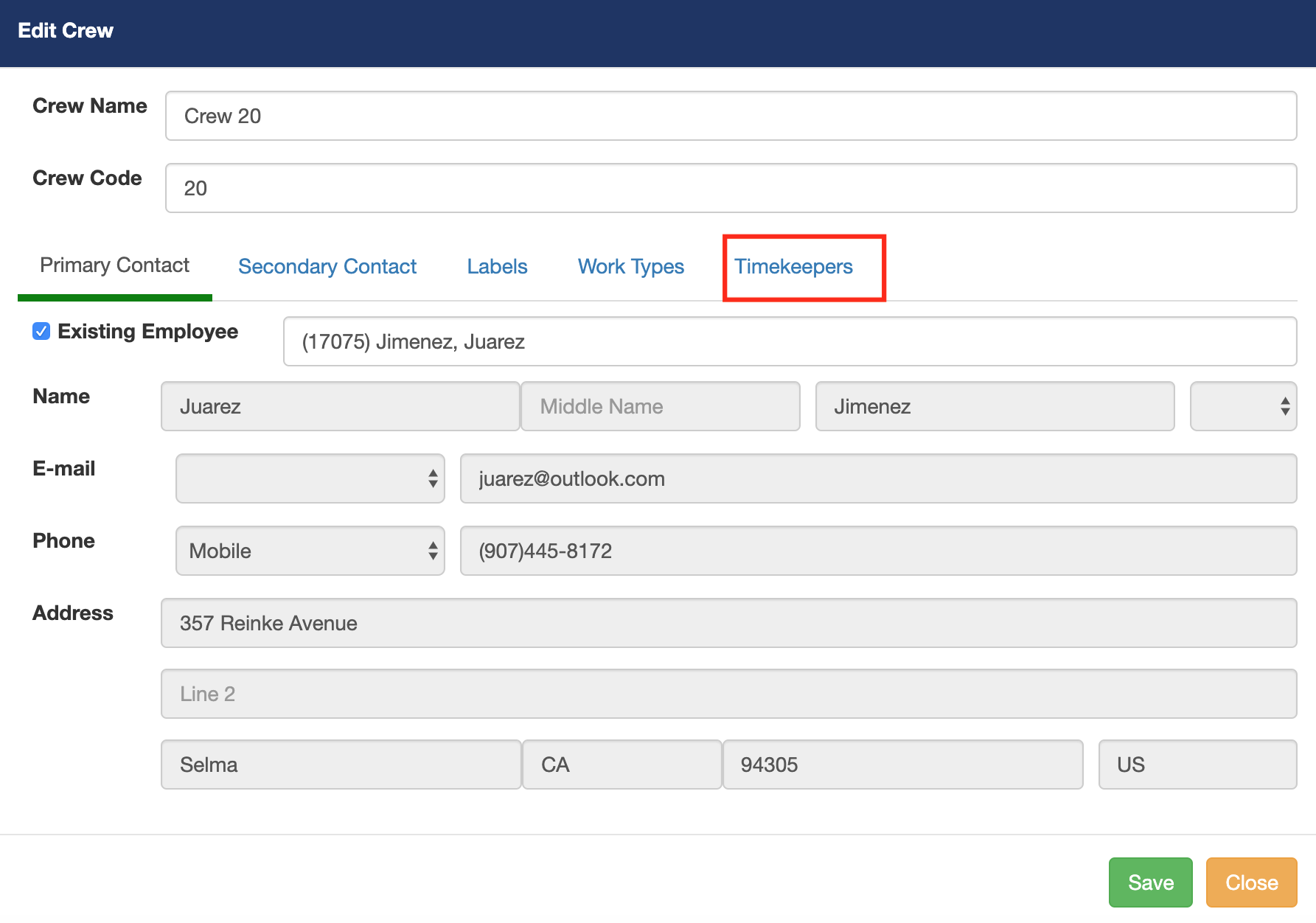1316x923 pixels.
Task: Open the name suffix dropdown
Action: point(1243,406)
